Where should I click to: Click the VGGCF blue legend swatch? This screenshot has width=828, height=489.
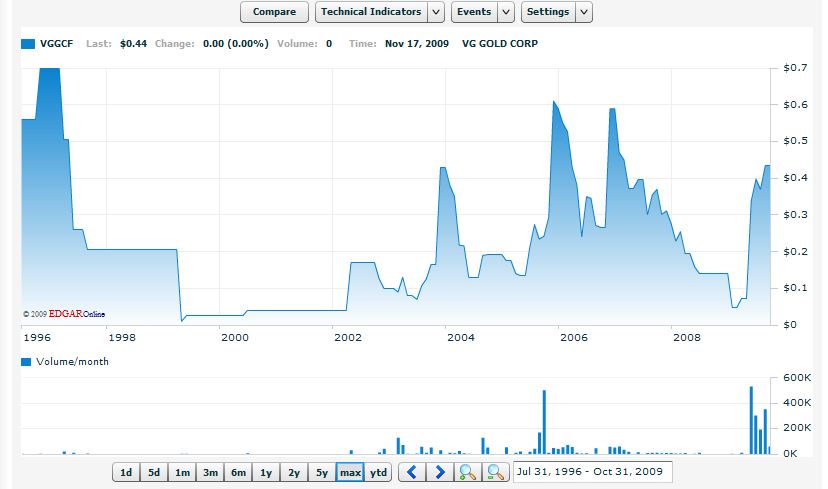[28, 44]
